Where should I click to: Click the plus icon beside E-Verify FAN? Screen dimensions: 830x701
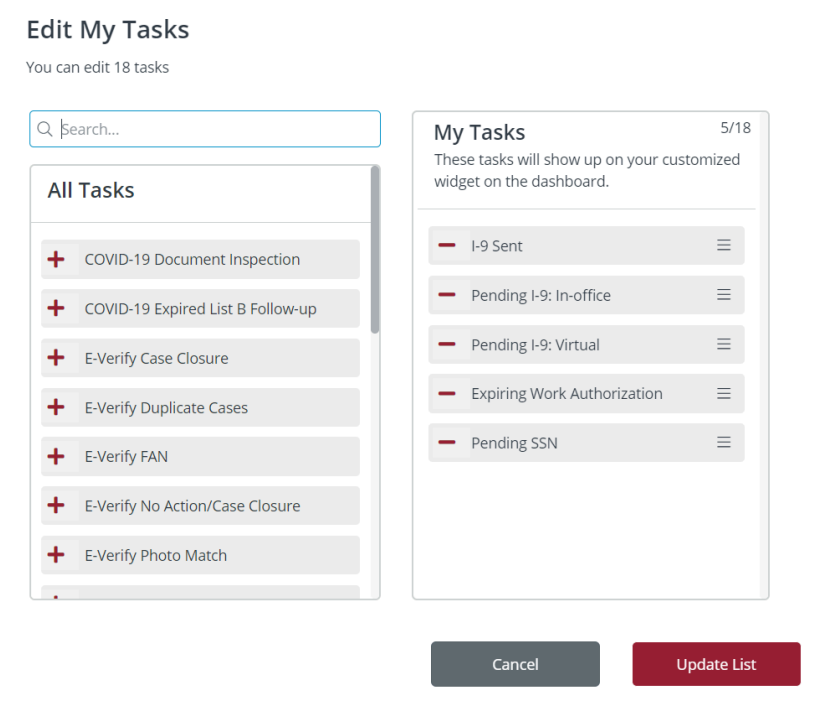[x=57, y=456]
